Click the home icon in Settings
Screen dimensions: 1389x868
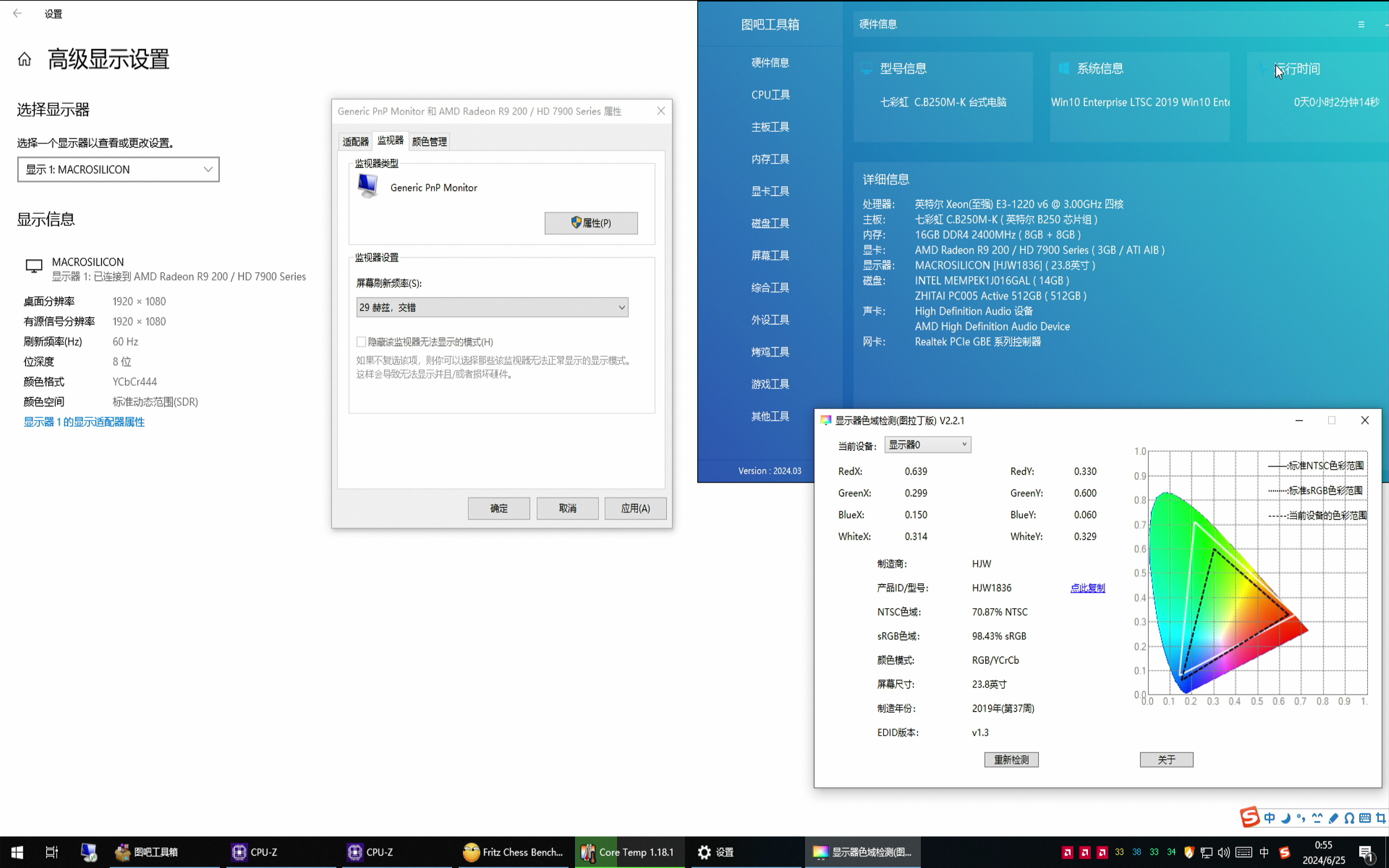[x=24, y=59]
